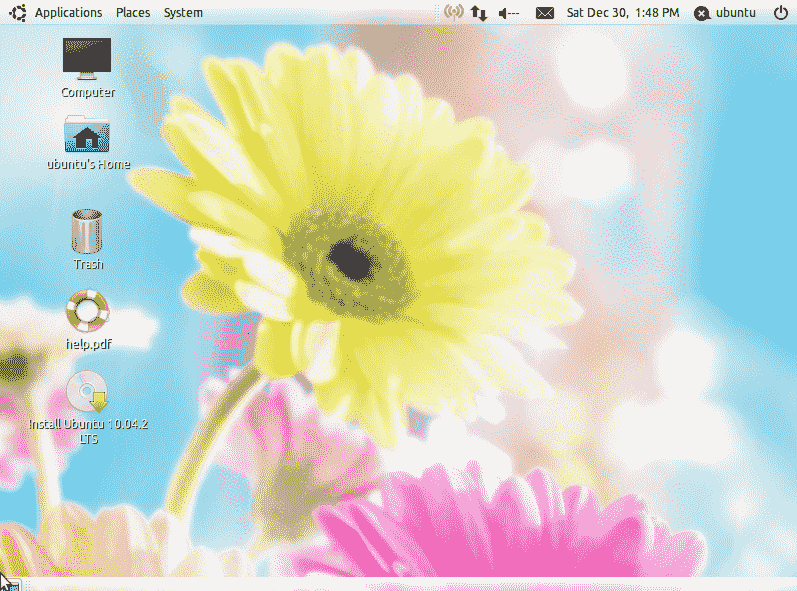Open the power session menu

click(x=780, y=13)
